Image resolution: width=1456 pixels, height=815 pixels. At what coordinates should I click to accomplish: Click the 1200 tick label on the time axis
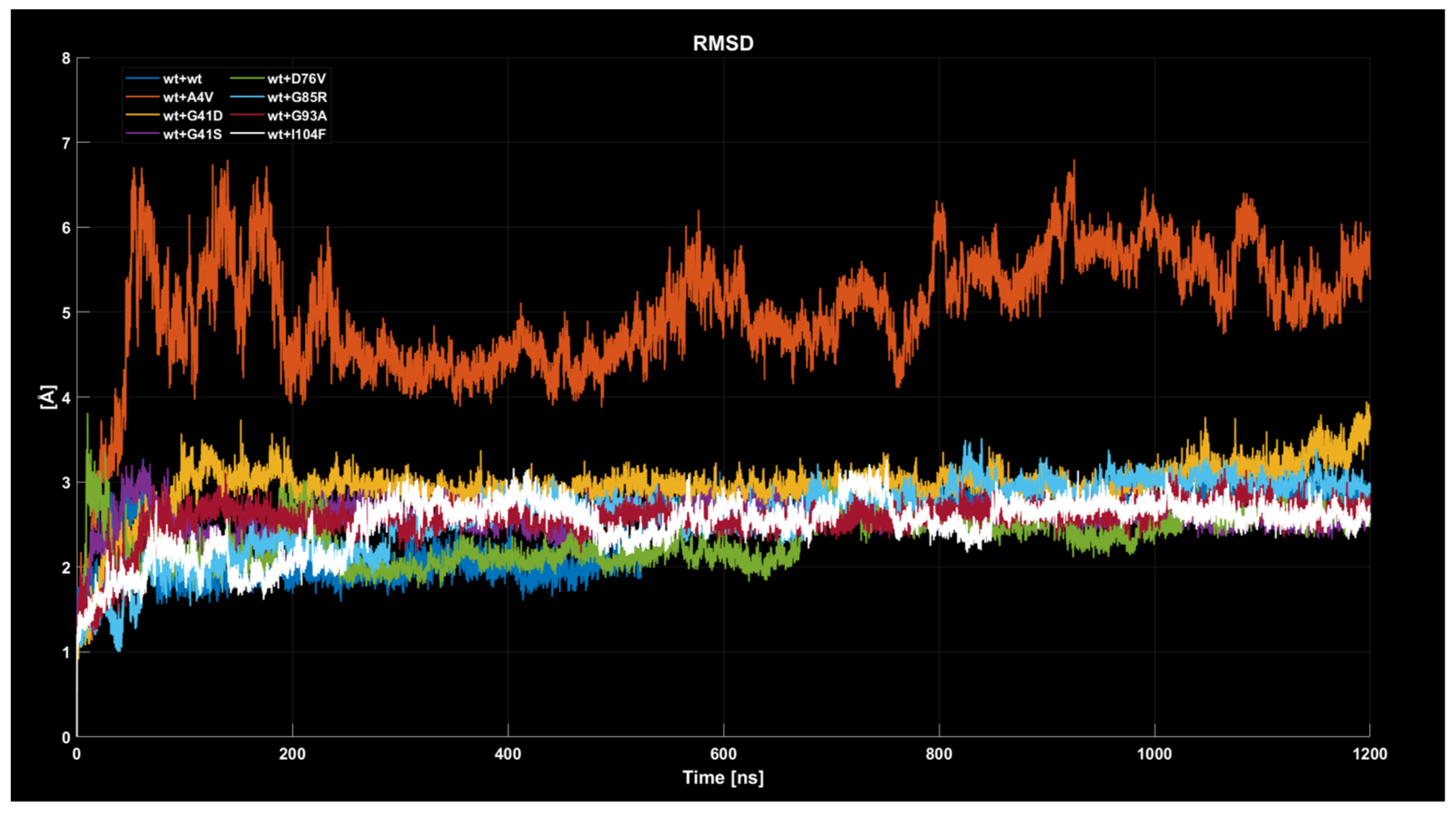pyautogui.click(x=1370, y=754)
